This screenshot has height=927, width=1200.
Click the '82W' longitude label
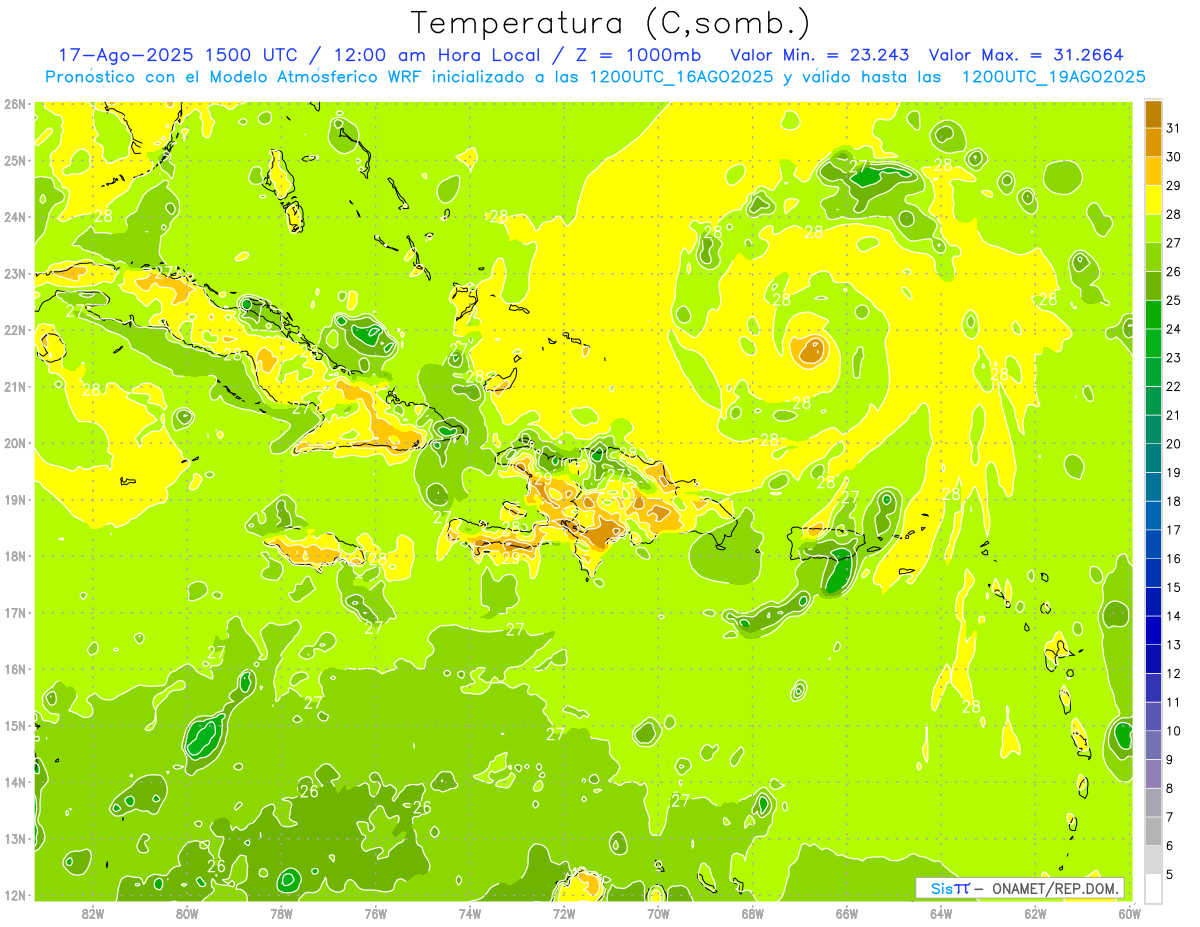click(92, 914)
